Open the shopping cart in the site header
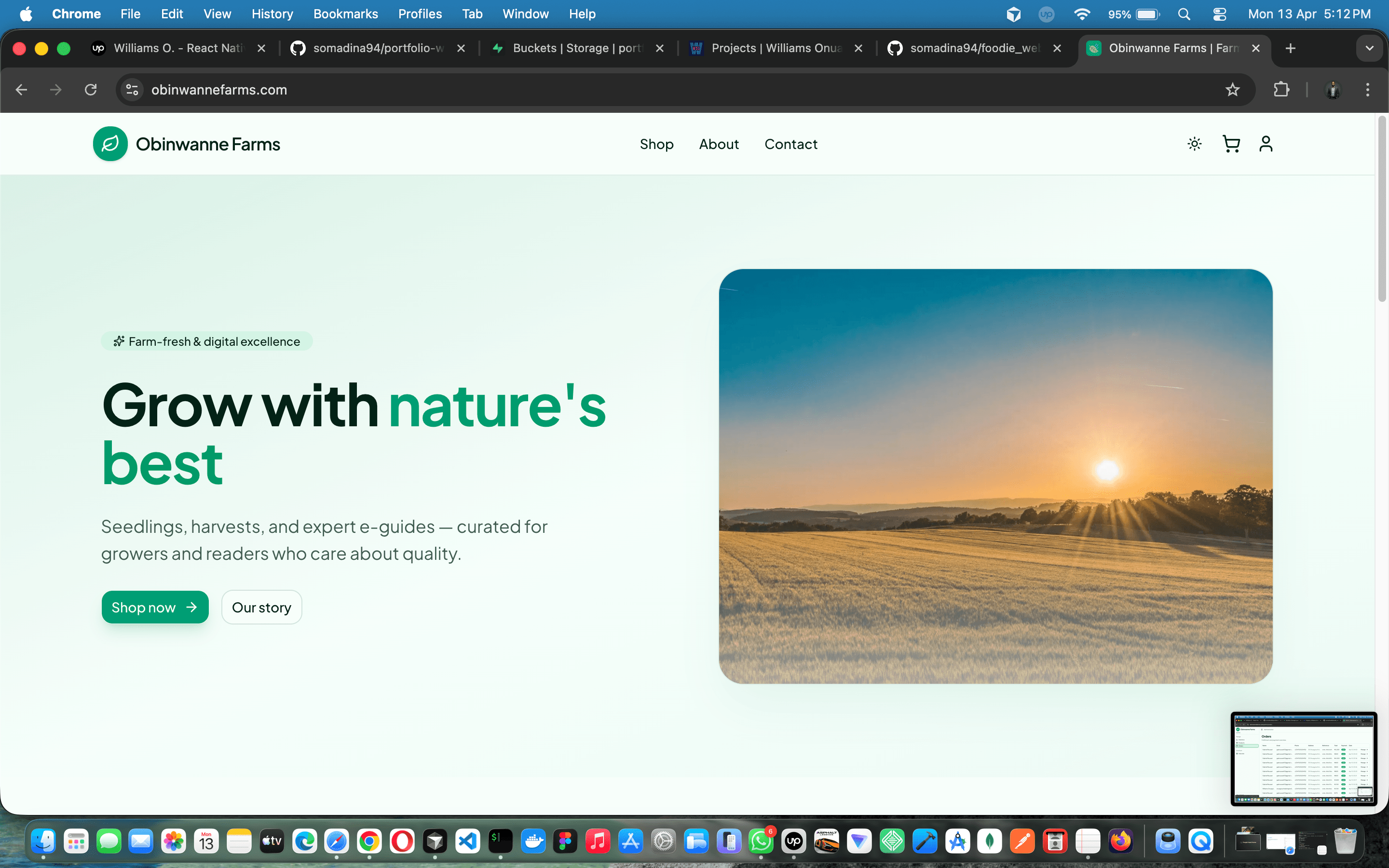 tap(1231, 144)
